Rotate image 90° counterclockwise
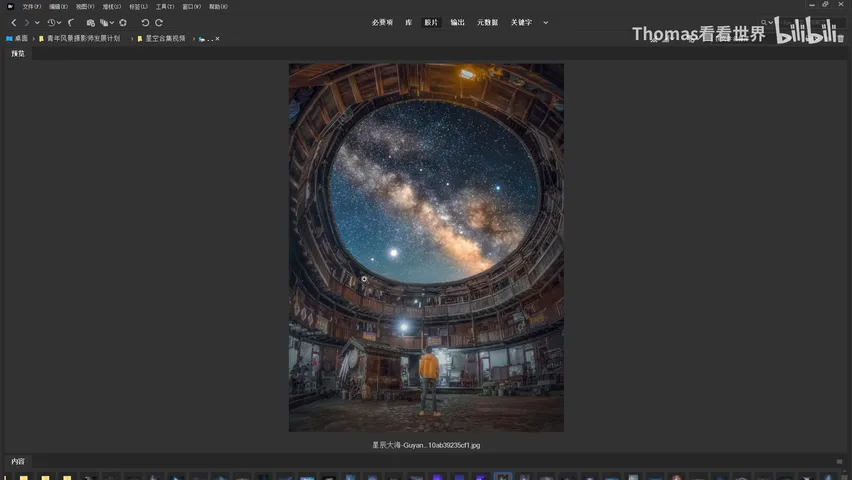 145,23
